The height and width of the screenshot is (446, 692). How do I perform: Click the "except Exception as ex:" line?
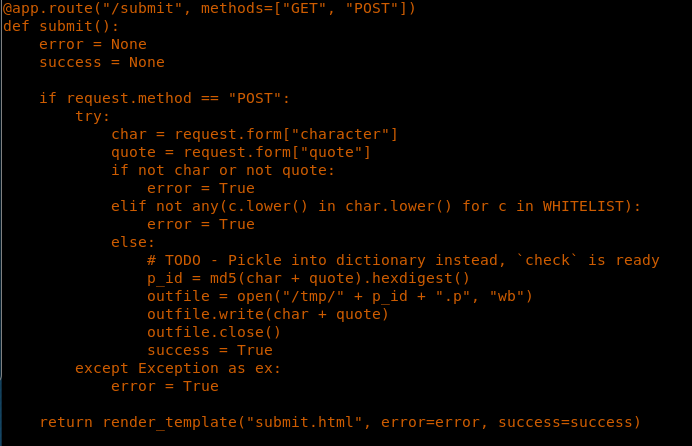coord(177,368)
